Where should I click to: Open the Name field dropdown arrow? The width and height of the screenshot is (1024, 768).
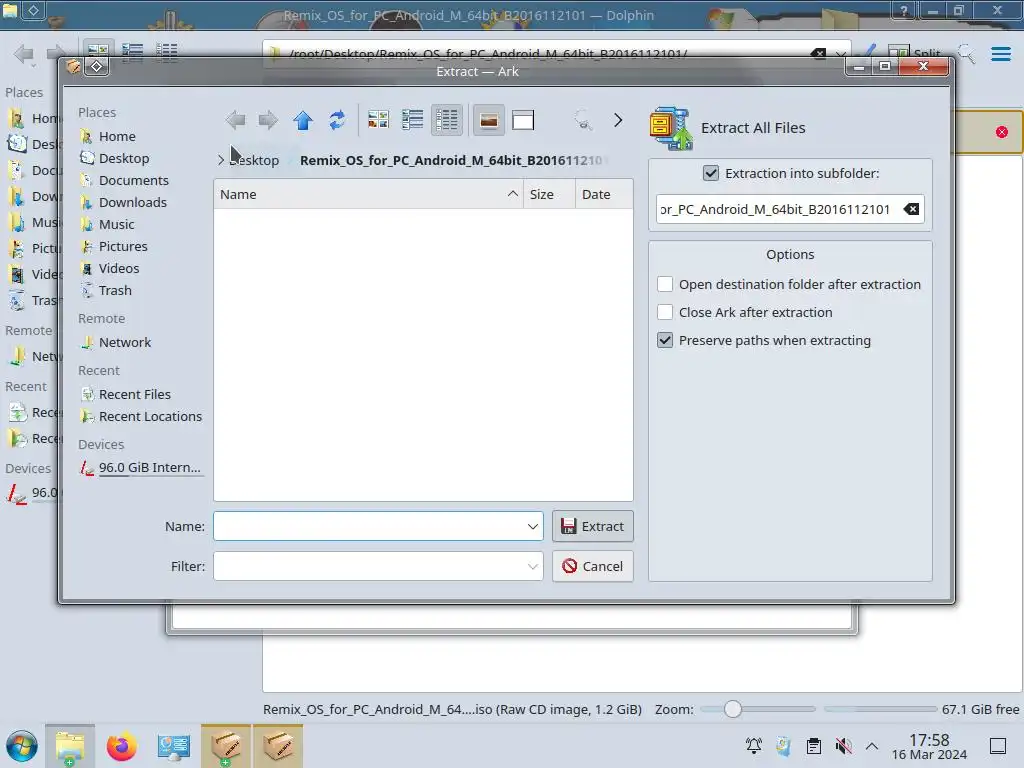pos(533,526)
